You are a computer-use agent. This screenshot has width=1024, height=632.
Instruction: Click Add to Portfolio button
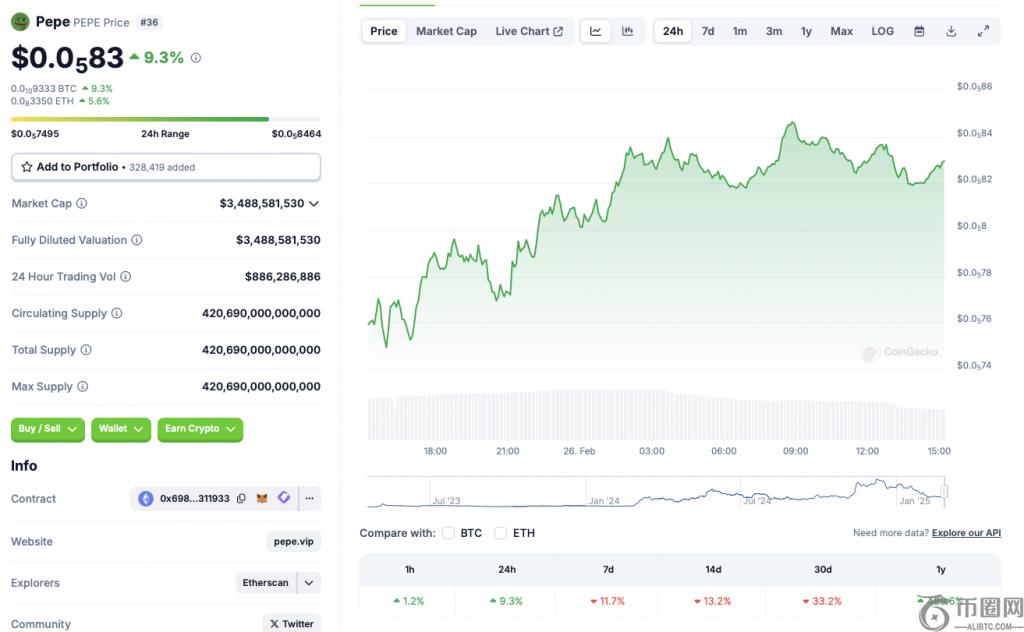tap(166, 167)
